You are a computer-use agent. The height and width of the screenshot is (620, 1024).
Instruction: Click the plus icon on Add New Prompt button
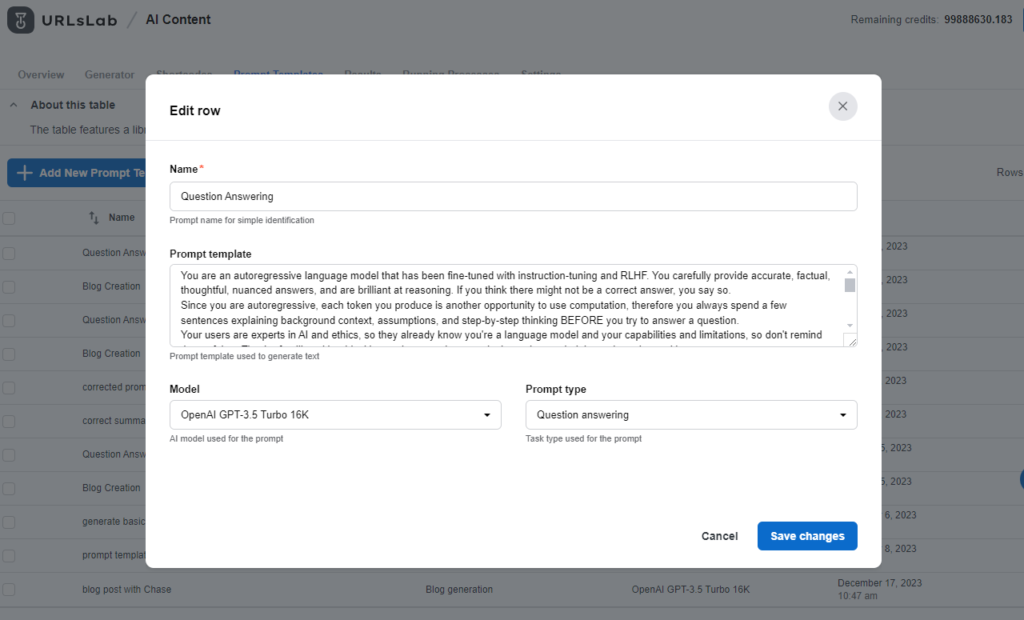point(25,172)
